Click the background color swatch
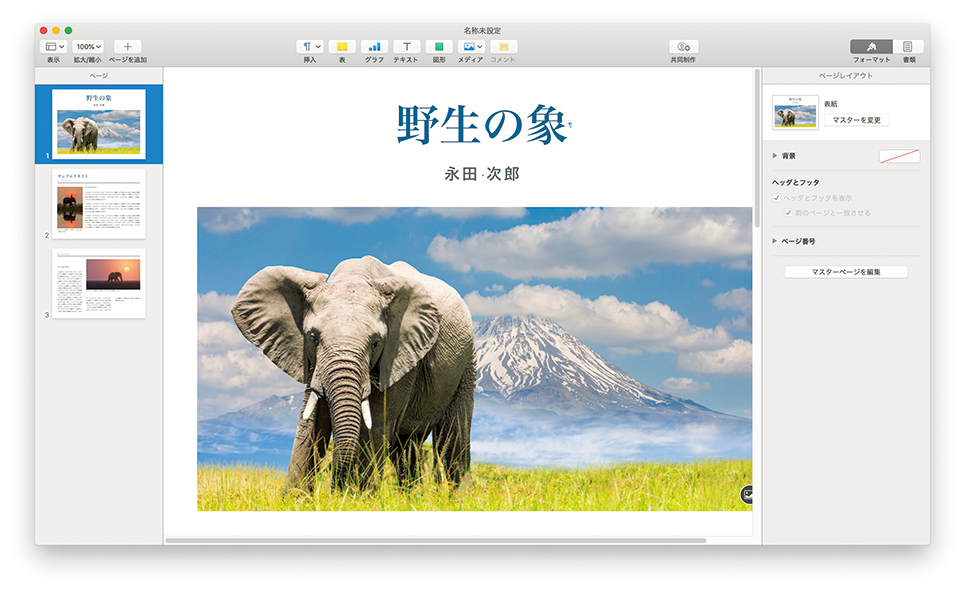Screen dimensions: 965x591 click(x=899, y=156)
